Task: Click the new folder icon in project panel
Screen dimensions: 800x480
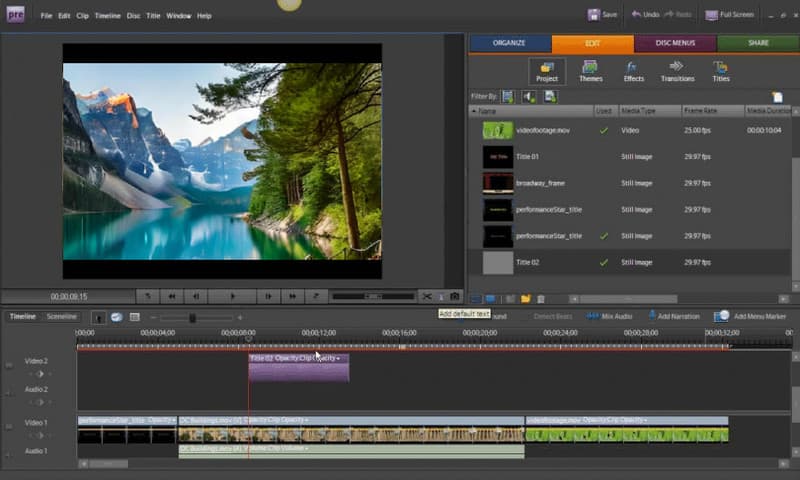Action: pos(525,298)
